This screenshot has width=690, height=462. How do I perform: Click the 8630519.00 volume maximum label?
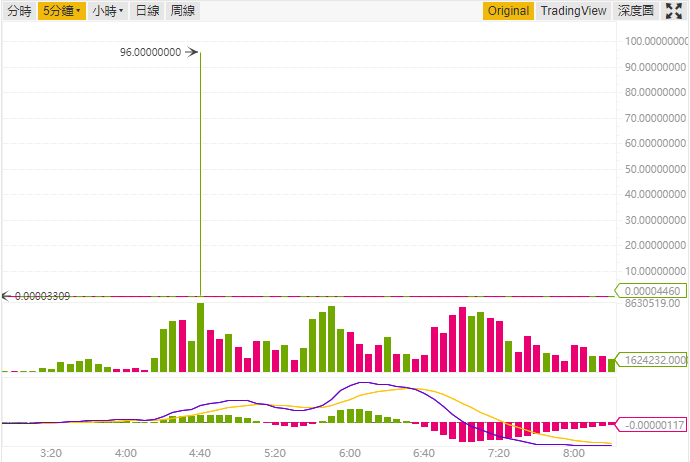tap(652, 303)
